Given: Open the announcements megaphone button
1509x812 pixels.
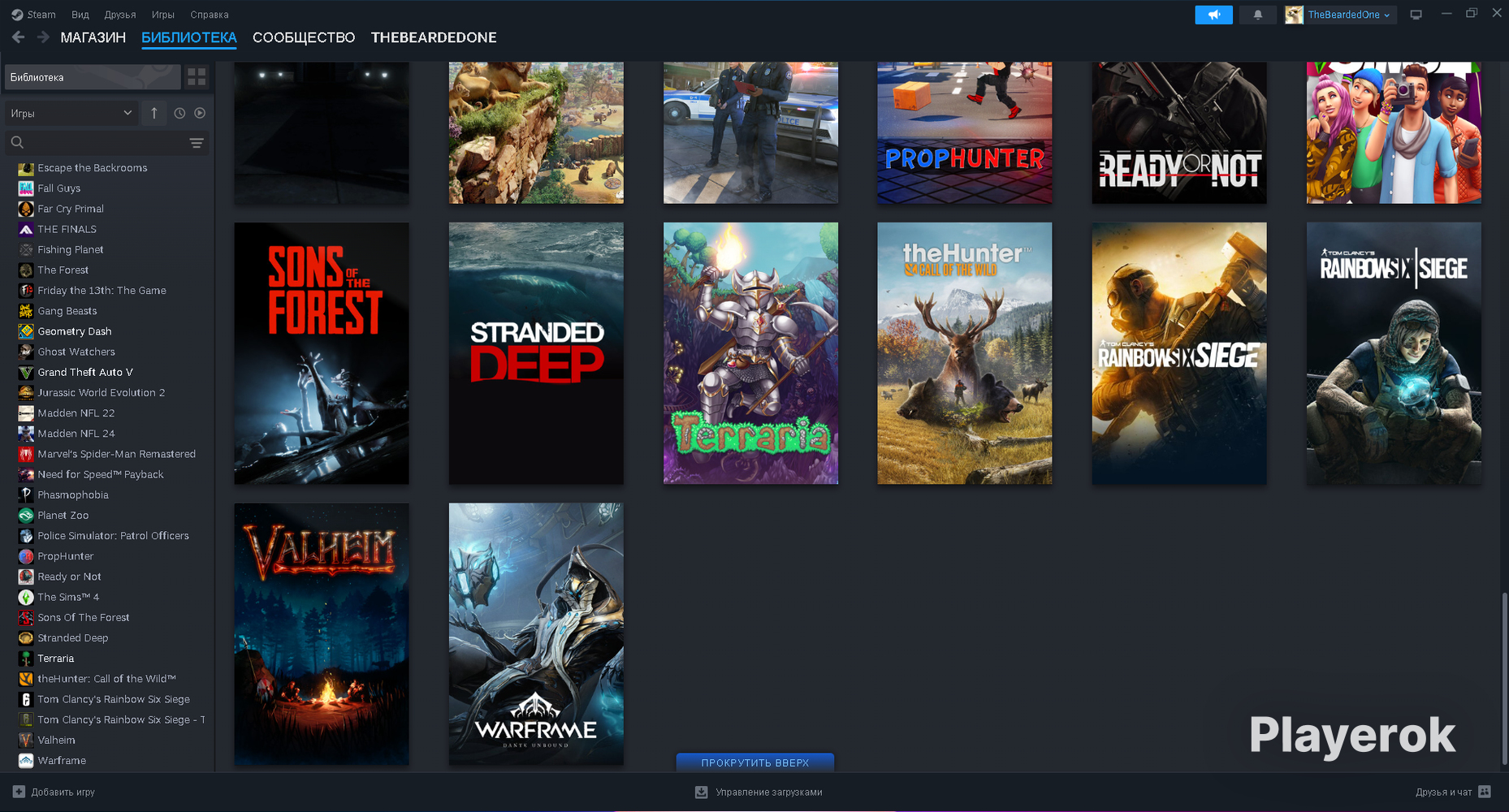Looking at the screenshot, I should click(x=1213, y=15).
